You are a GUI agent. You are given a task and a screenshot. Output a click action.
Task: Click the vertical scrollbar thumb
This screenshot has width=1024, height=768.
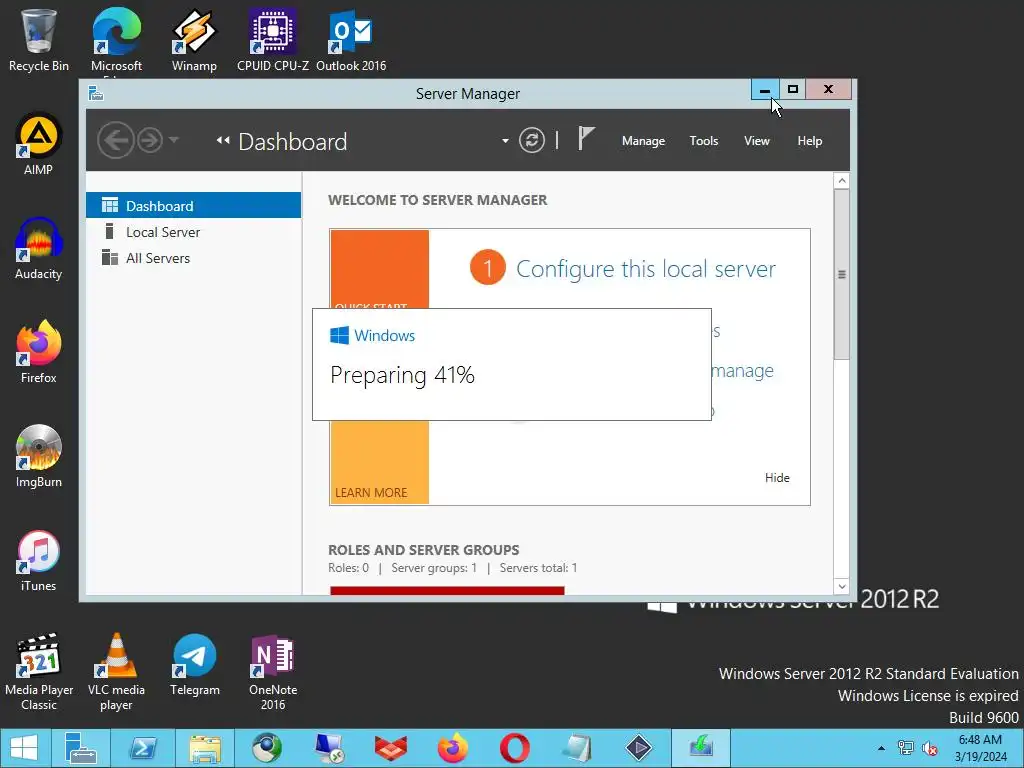point(842,274)
